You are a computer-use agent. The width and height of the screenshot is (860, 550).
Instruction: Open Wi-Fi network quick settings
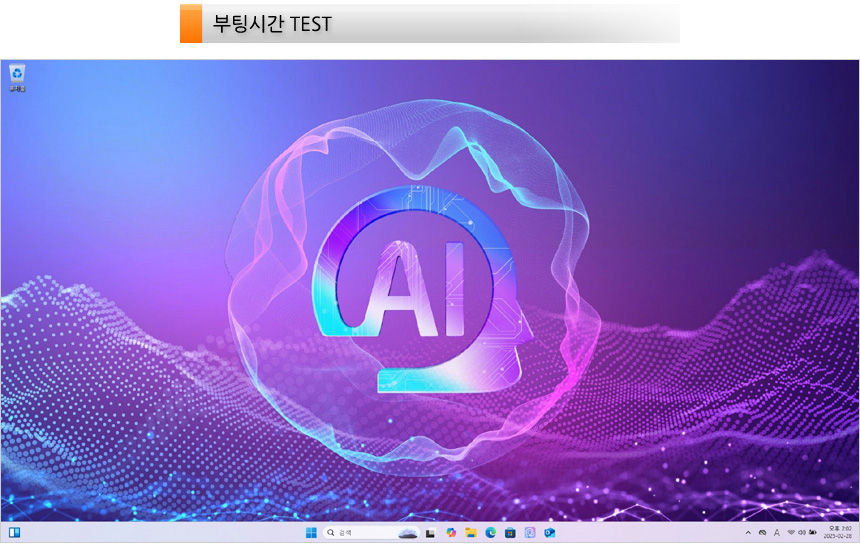(x=790, y=532)
